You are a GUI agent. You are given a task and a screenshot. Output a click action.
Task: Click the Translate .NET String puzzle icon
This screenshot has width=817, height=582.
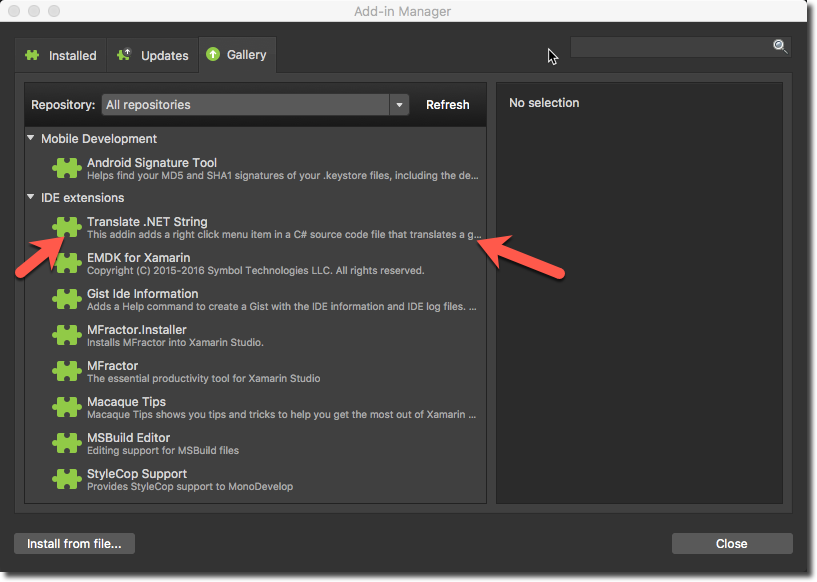pos(67,227)
